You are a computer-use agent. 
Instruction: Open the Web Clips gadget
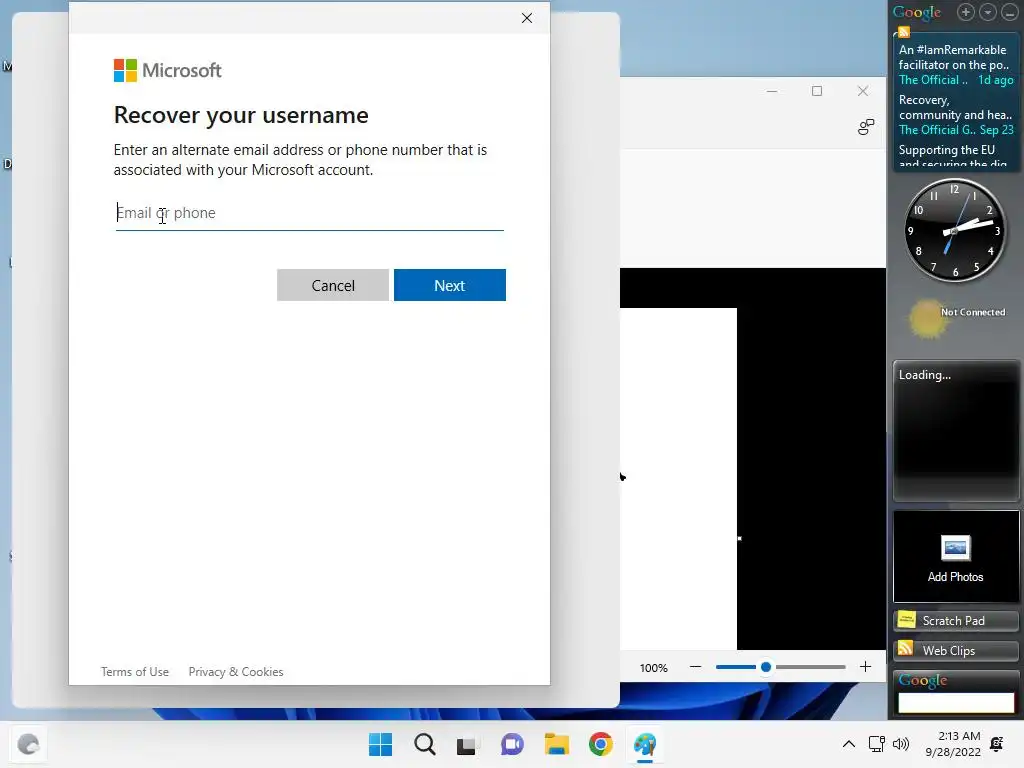point(955,650)
